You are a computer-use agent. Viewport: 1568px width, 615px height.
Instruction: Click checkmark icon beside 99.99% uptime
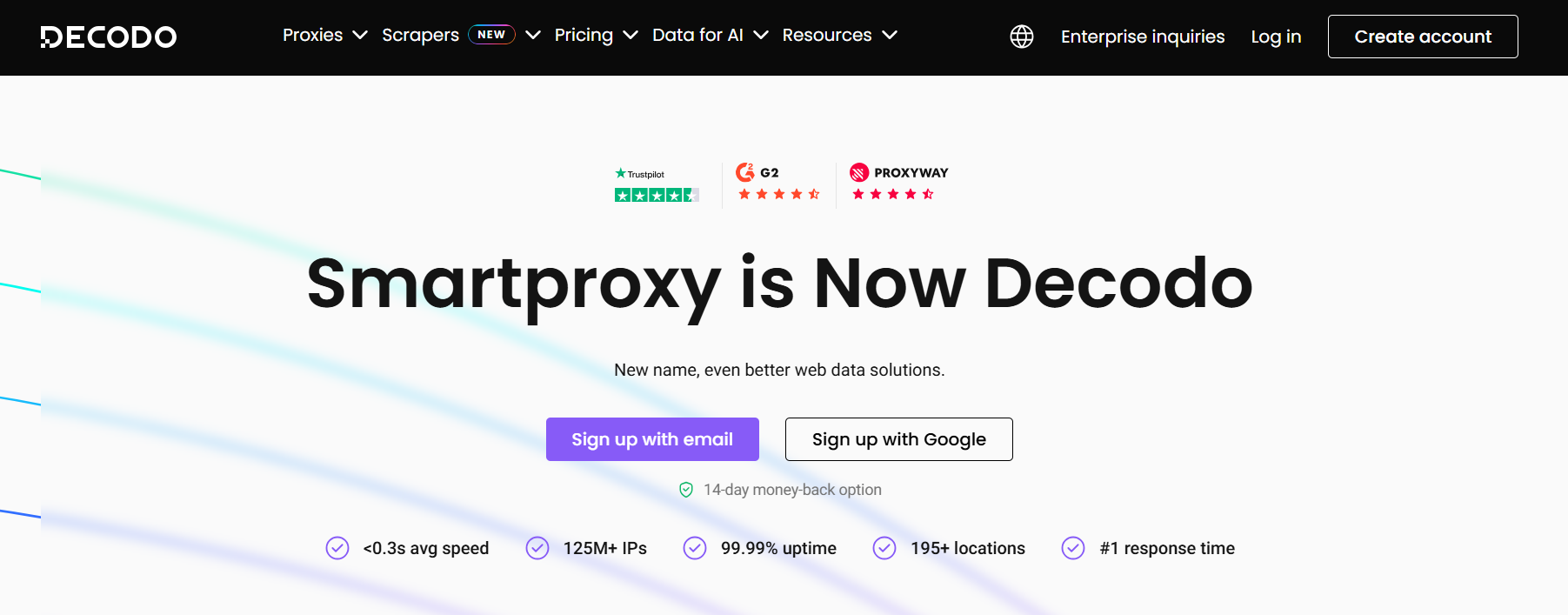click(x=695, y=548)
